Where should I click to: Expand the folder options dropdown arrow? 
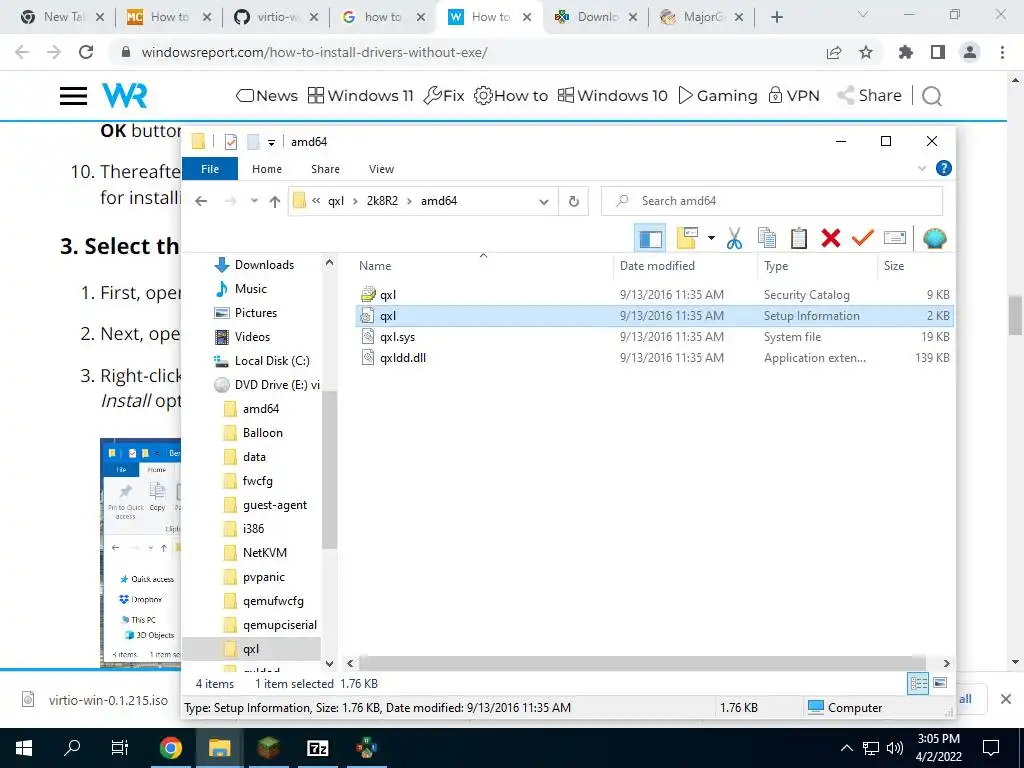point(711,238)
